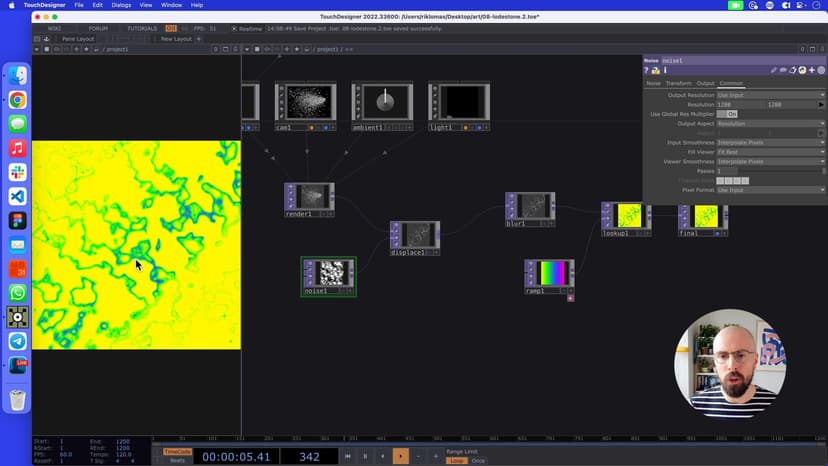Click the New Layout button

(x=176, y=39)
